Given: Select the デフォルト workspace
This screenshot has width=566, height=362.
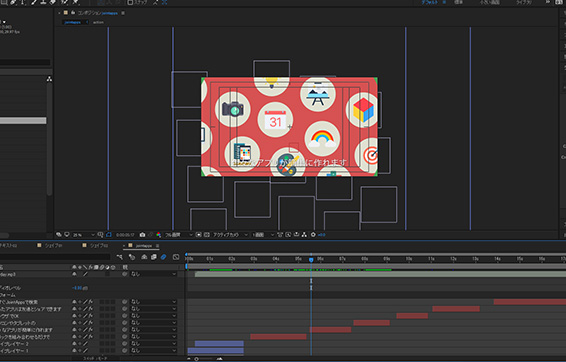Looking at the screenshot, I should [x=430, y=2].
